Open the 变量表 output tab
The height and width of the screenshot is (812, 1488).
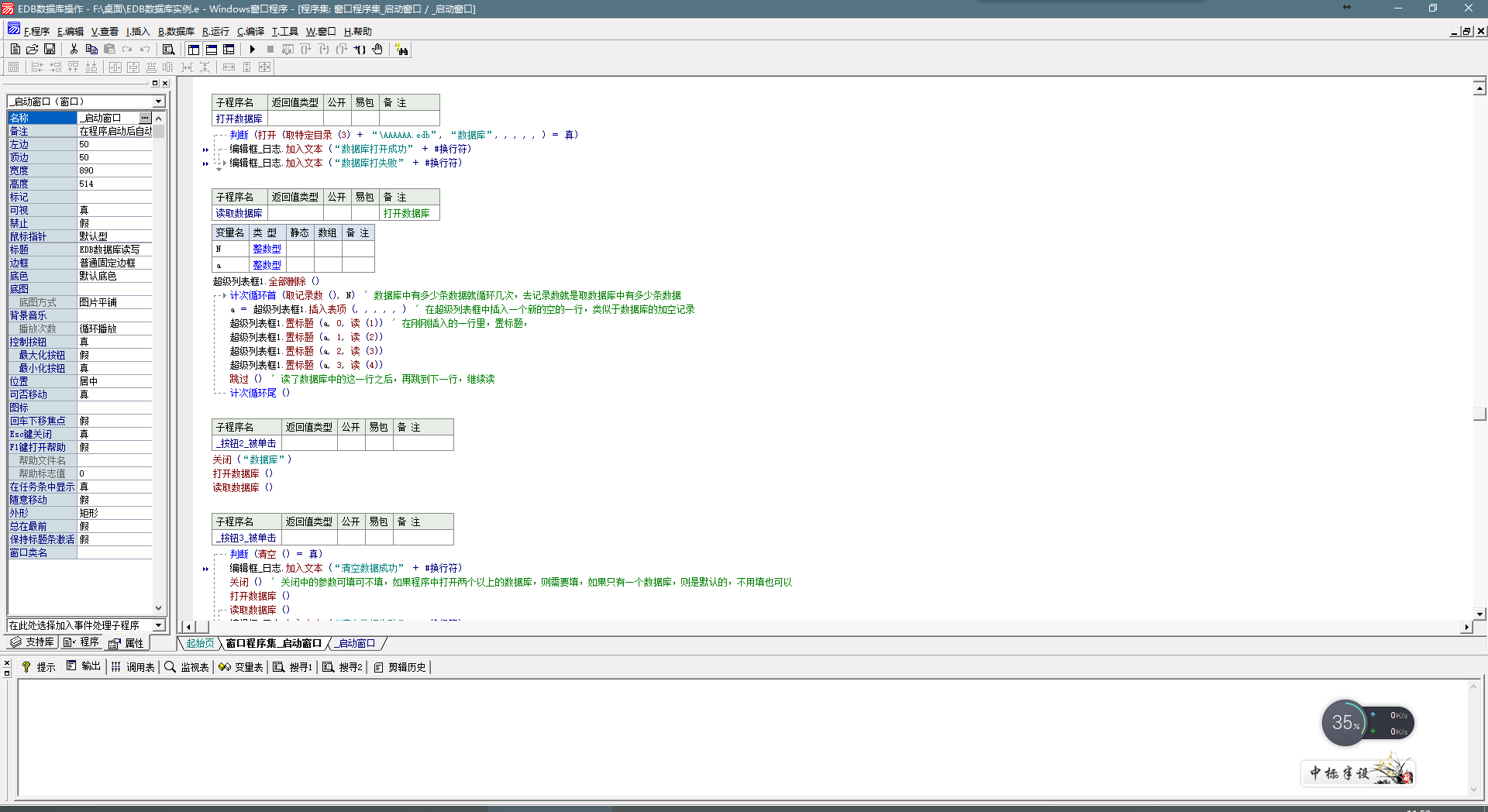[241, 667]
